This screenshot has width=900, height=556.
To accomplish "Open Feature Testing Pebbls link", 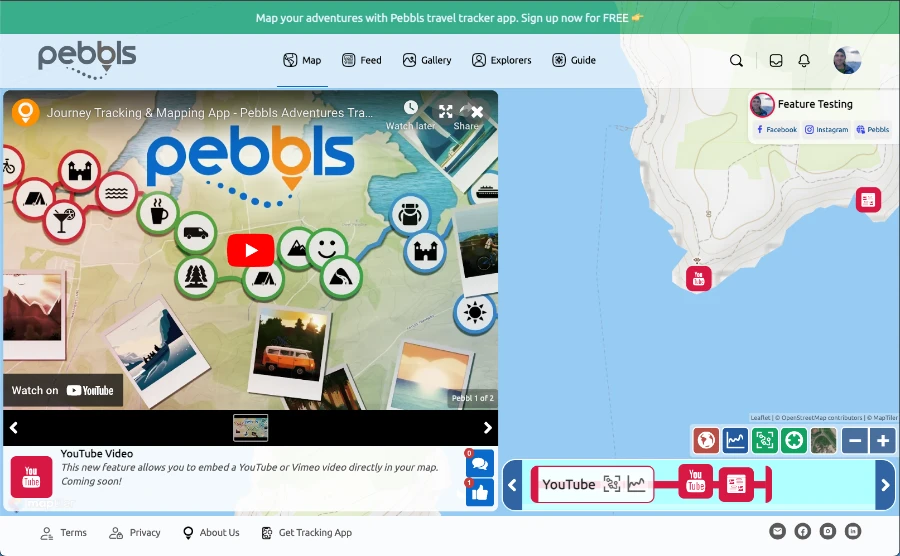I will (872, 130).
